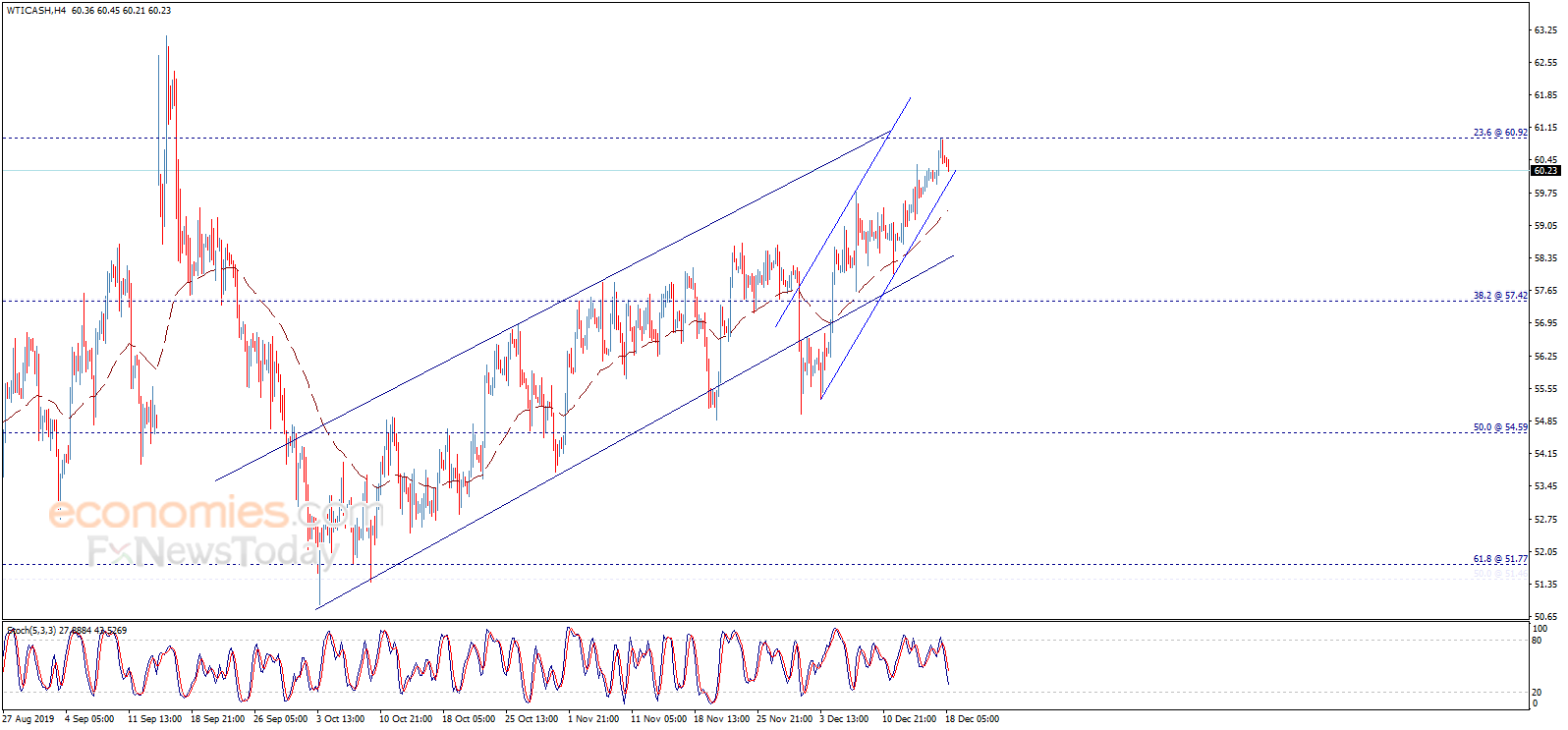Viewport: 1568px width, 730px height.
Task: Click the 59.05 price axis label
Action: (1545, 226)
